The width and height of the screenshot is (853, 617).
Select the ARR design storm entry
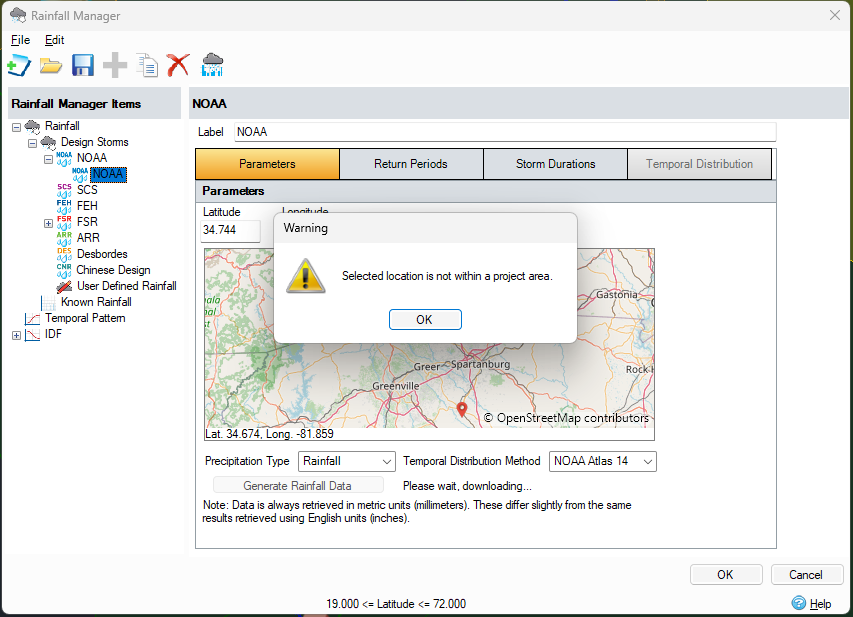coord(89,237)
